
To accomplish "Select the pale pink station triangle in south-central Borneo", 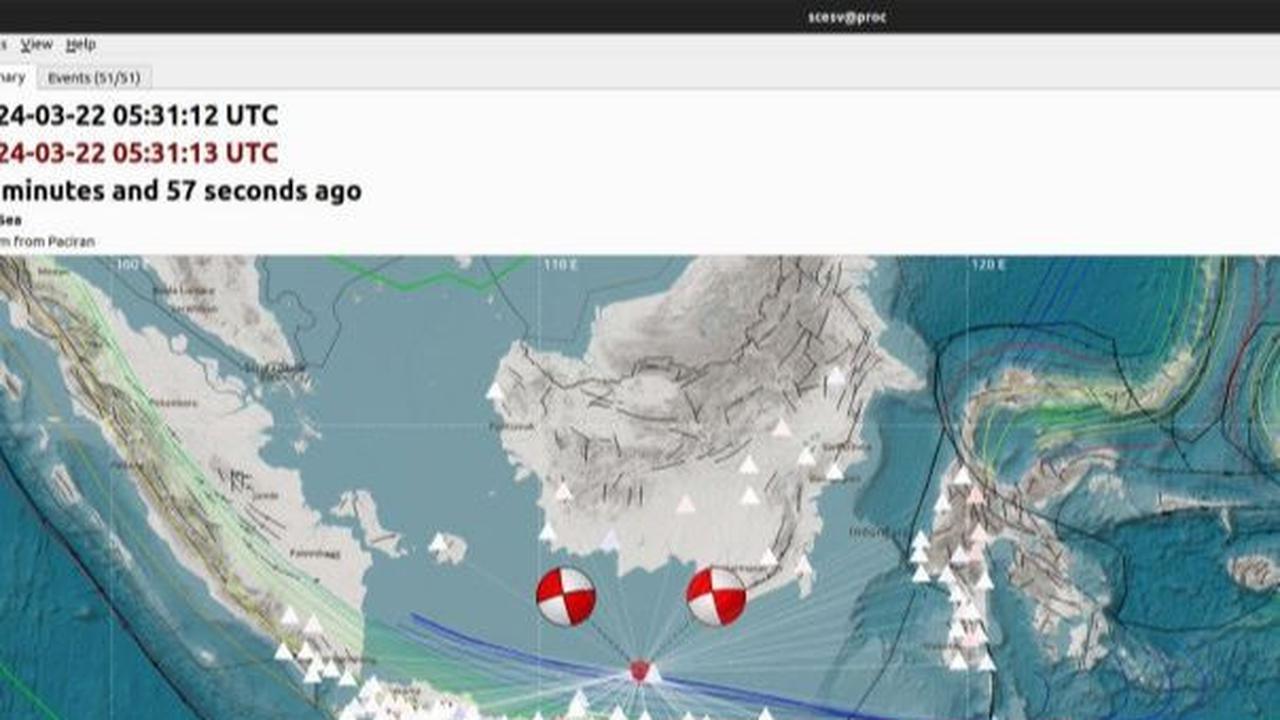I will click(685, 505).
